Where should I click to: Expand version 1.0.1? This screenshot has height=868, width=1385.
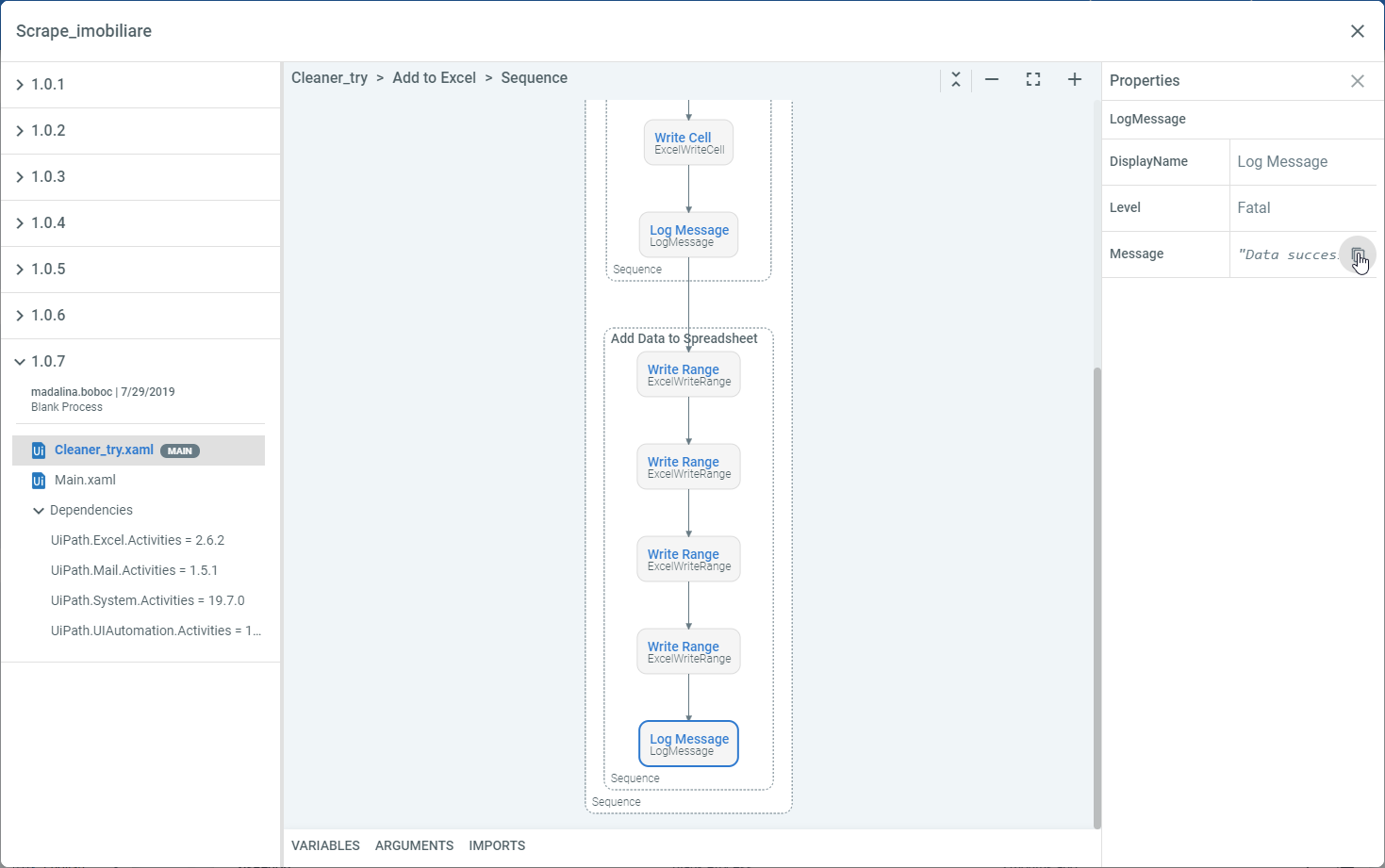click(x=20, y=85)
